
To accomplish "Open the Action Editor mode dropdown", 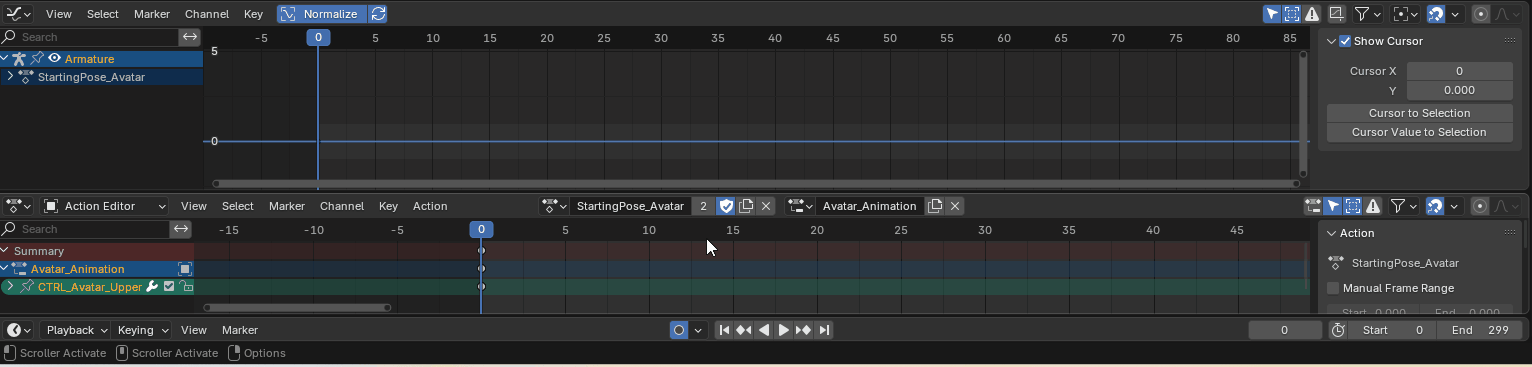I will 105,206.
